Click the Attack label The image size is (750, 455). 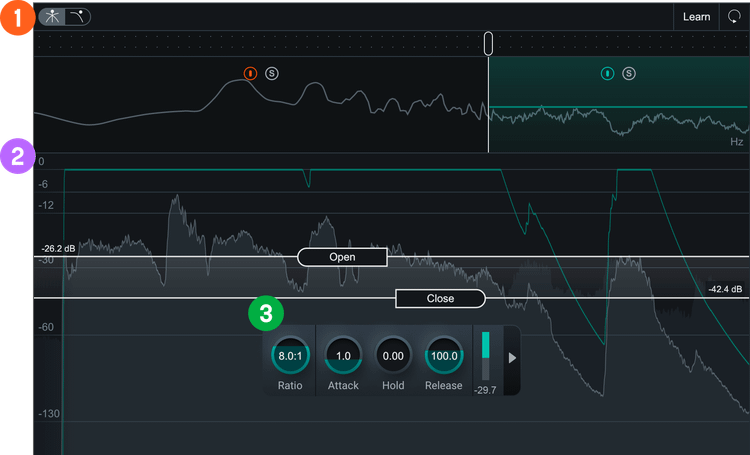tap(343, 385)
